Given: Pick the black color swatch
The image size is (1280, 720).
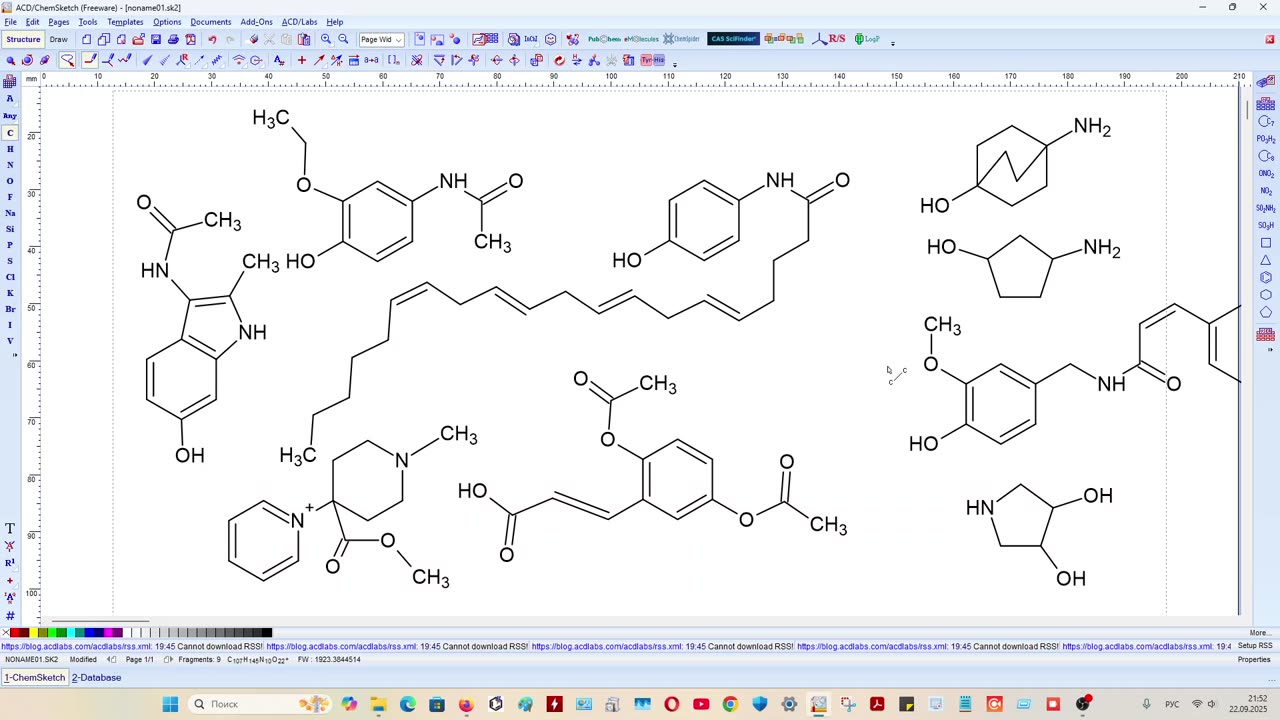Looking at the screenshot, I should [267, 633].
